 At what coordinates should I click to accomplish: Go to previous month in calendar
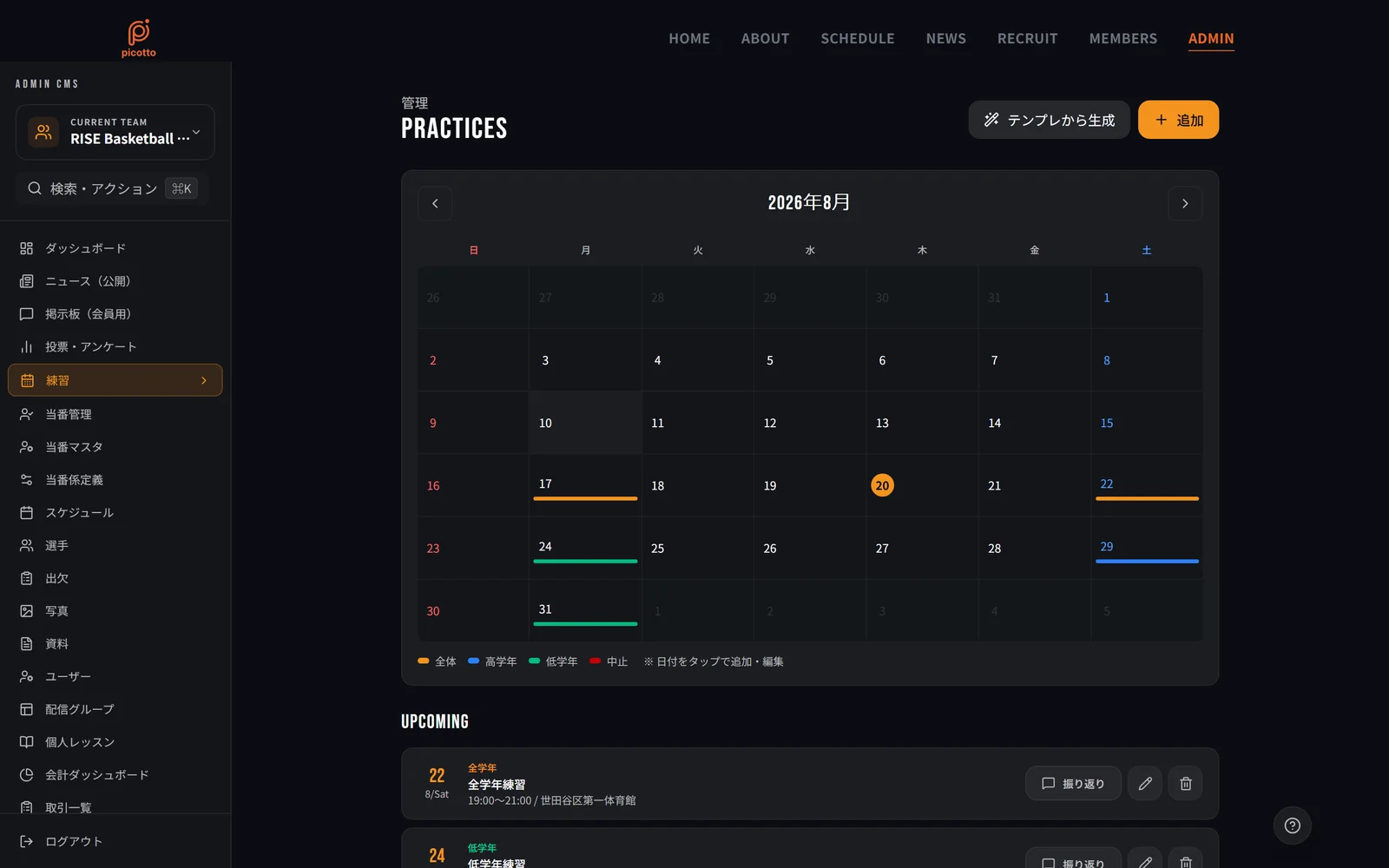[435, 203]
